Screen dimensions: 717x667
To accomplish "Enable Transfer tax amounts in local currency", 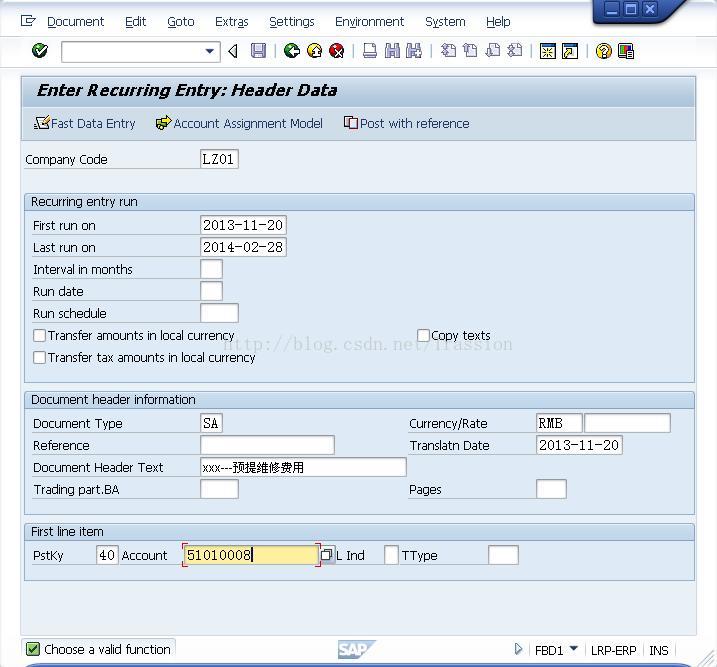I will pyautogui.click(x=39, y=358).
